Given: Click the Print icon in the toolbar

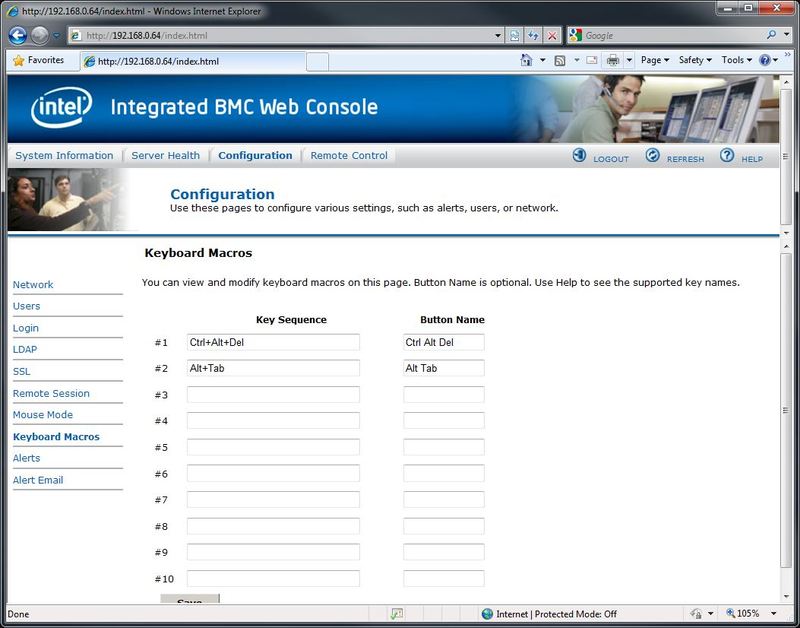Looking at the screenshot, I should click(x=612, y=60).
